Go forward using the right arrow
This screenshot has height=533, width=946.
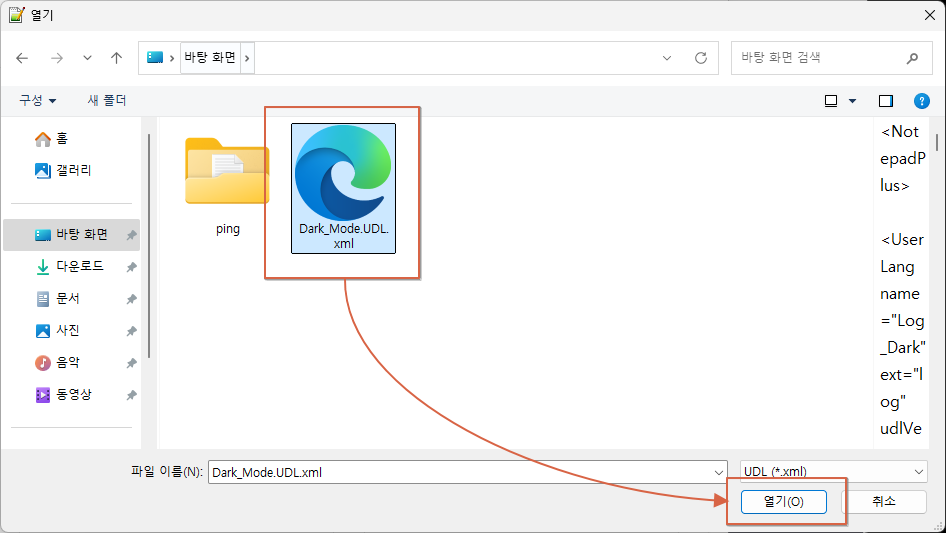[x=57, y=58]
